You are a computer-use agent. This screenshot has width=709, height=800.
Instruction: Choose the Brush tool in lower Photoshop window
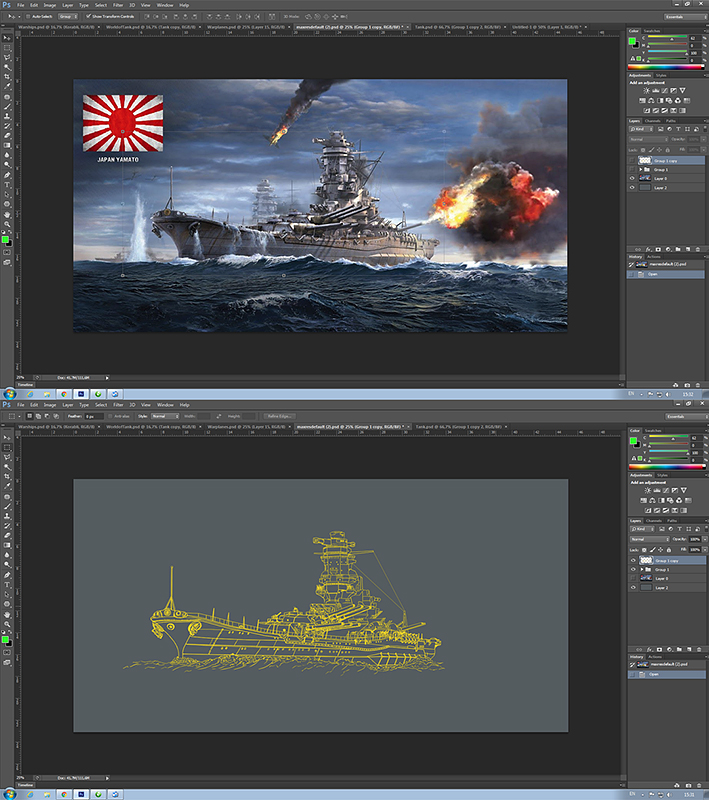[7, 506]
